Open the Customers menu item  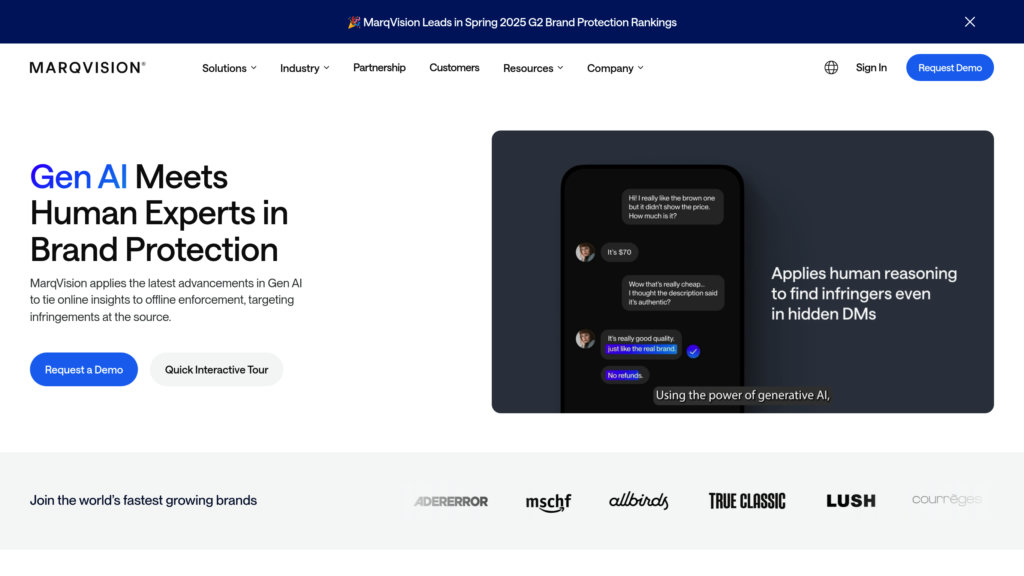[454, 68]
